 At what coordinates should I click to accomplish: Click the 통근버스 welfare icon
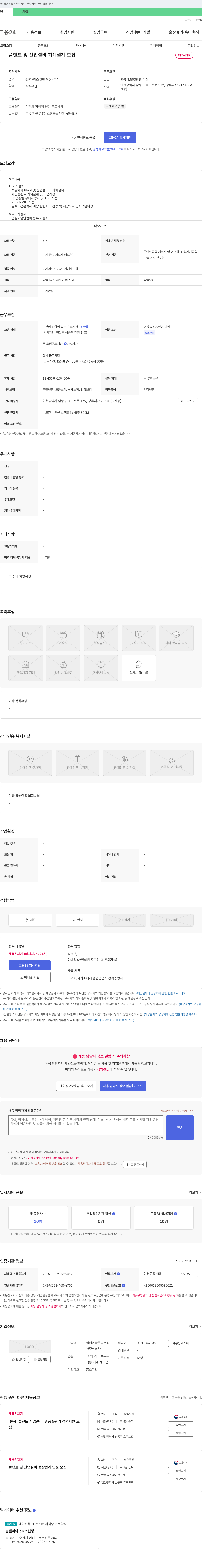[26, 638]
